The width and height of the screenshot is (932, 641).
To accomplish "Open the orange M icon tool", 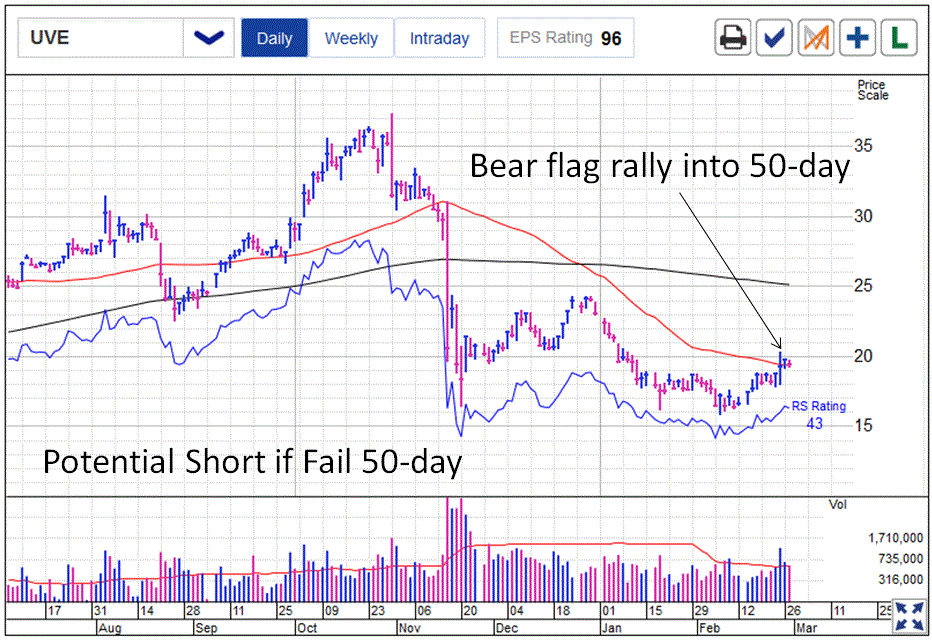I will [816, 37].
